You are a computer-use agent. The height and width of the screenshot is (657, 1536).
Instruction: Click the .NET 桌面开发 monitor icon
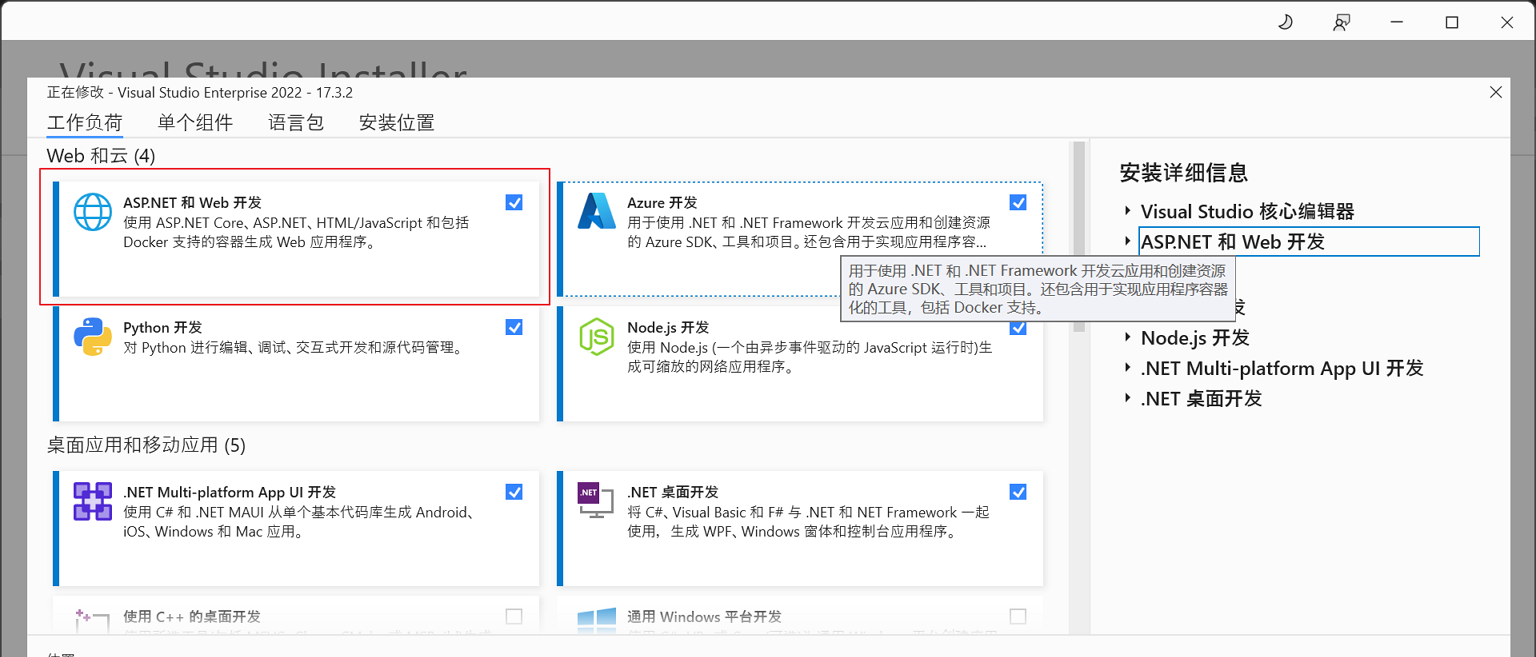point(597,502)
